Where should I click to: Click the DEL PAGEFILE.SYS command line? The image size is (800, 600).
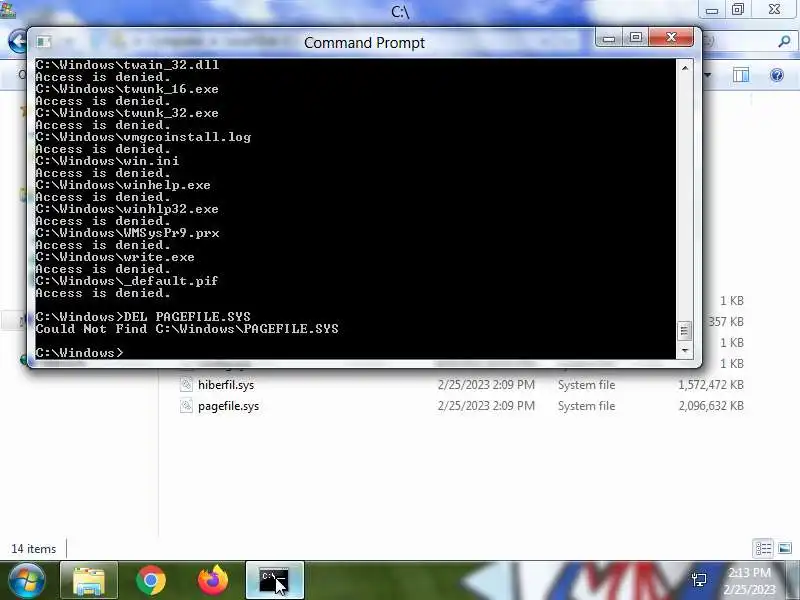coord(143,317)
